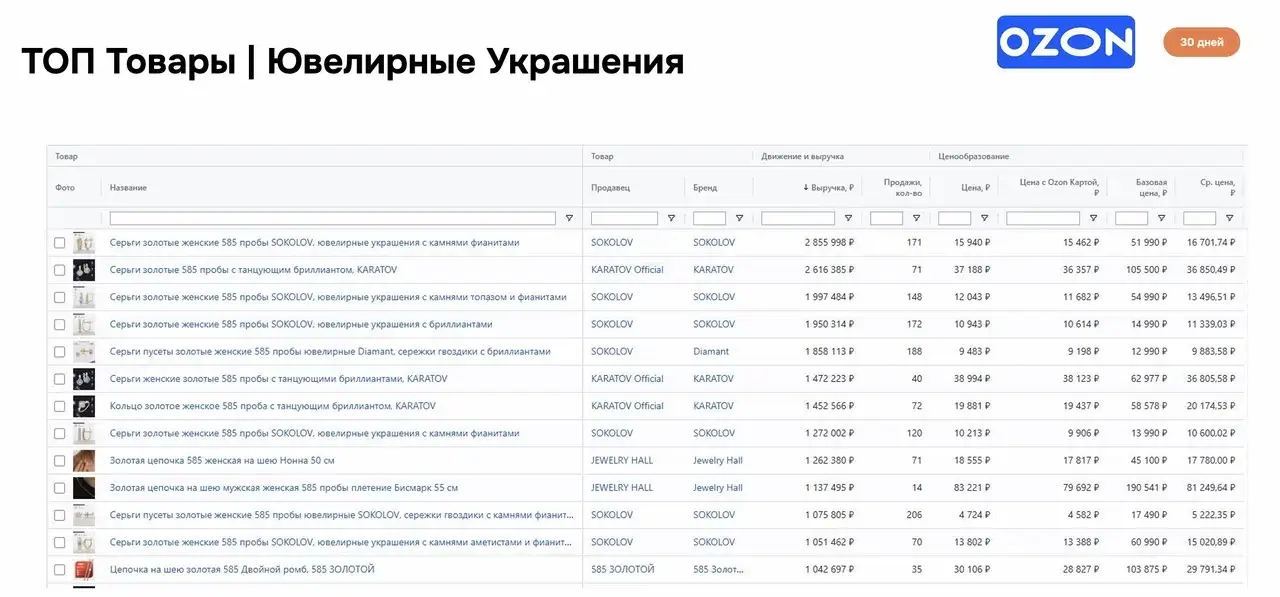Tick checkbox for Цепочка Двойной ромб row
The width and height of the screenshot is (1280, 597).
point(60,570)
